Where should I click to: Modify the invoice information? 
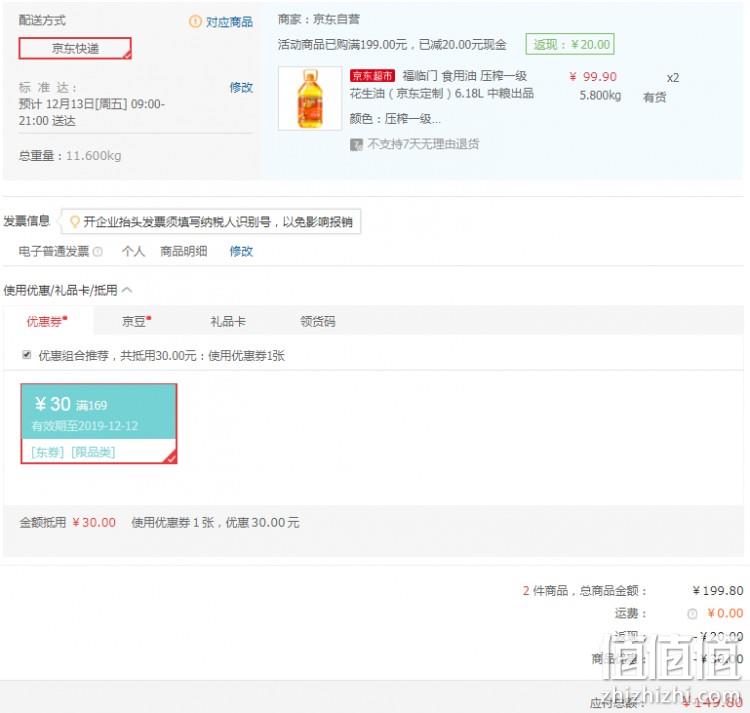241,252
